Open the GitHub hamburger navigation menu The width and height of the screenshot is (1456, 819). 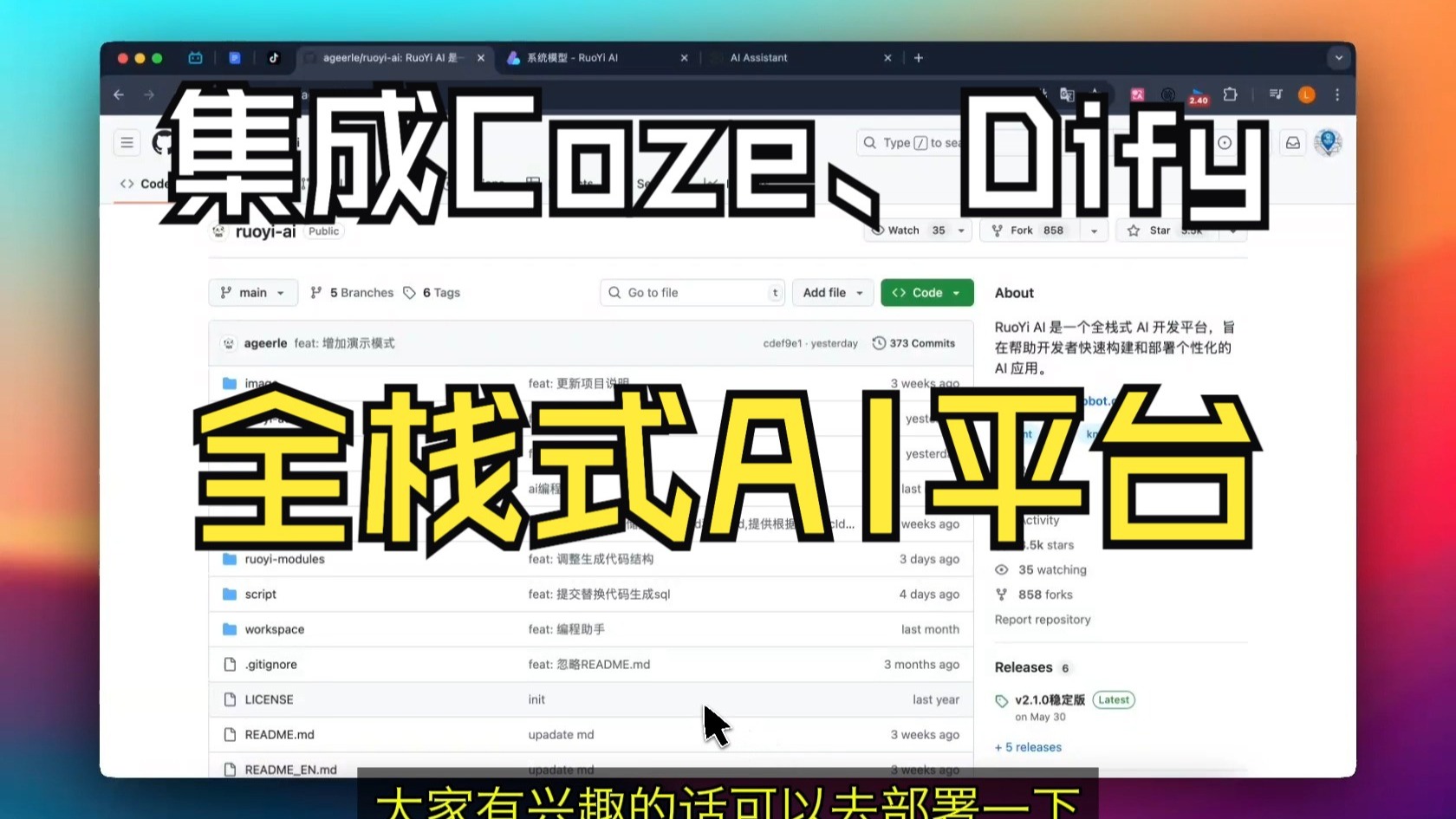(x=127, y=142)
